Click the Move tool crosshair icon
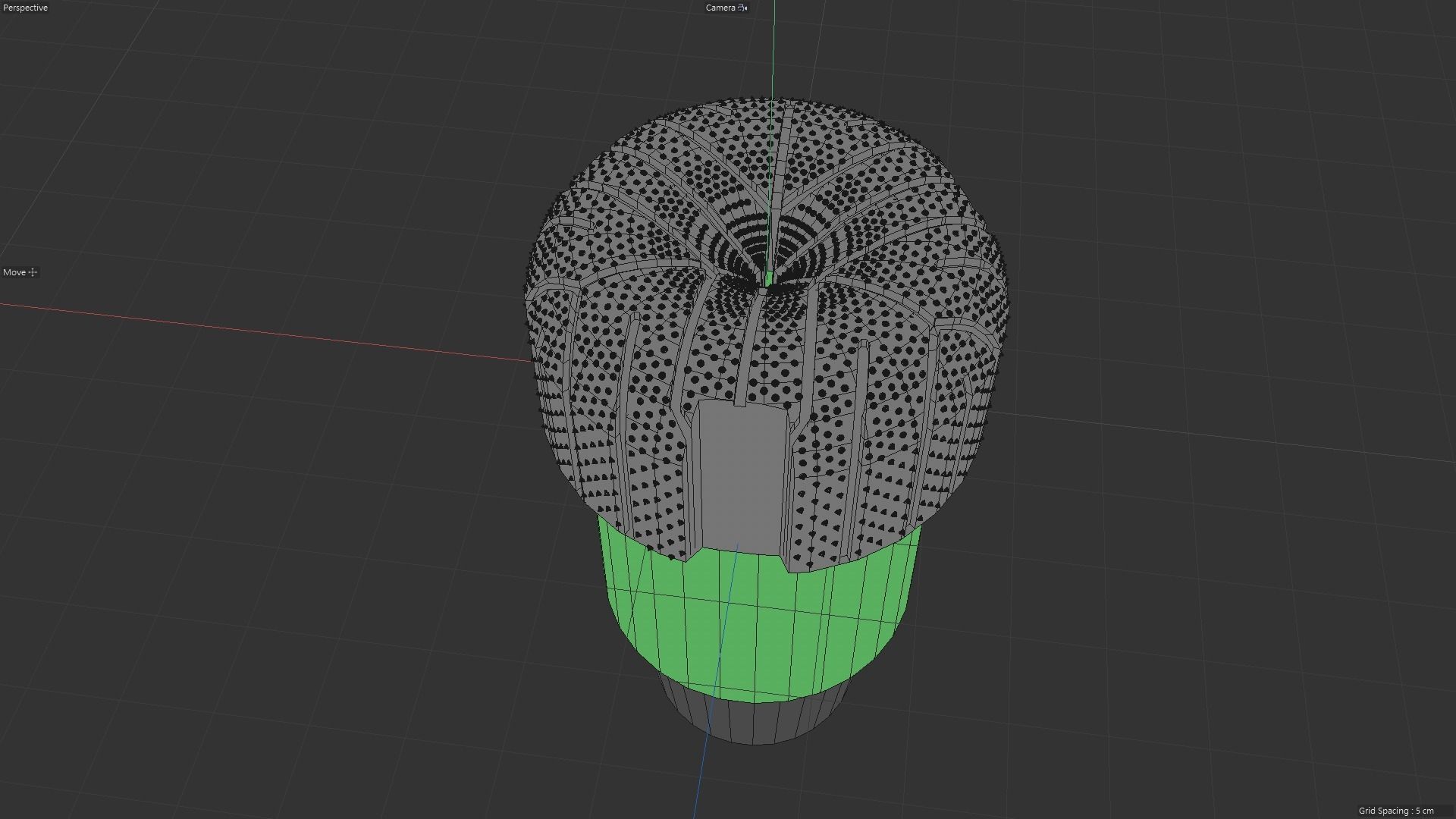 pos(33,272)
